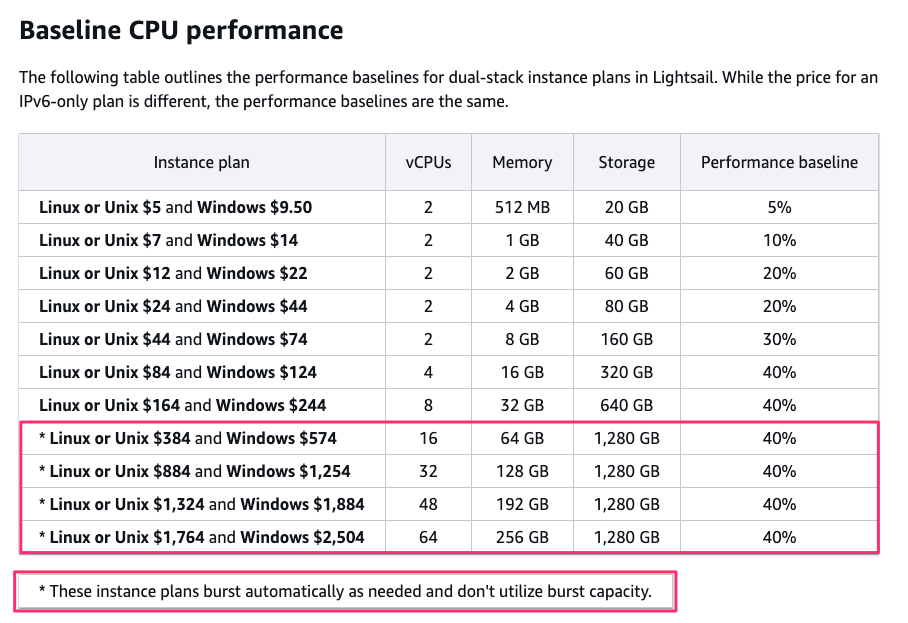Click the vCPUs column header

[x=428, y=162]
